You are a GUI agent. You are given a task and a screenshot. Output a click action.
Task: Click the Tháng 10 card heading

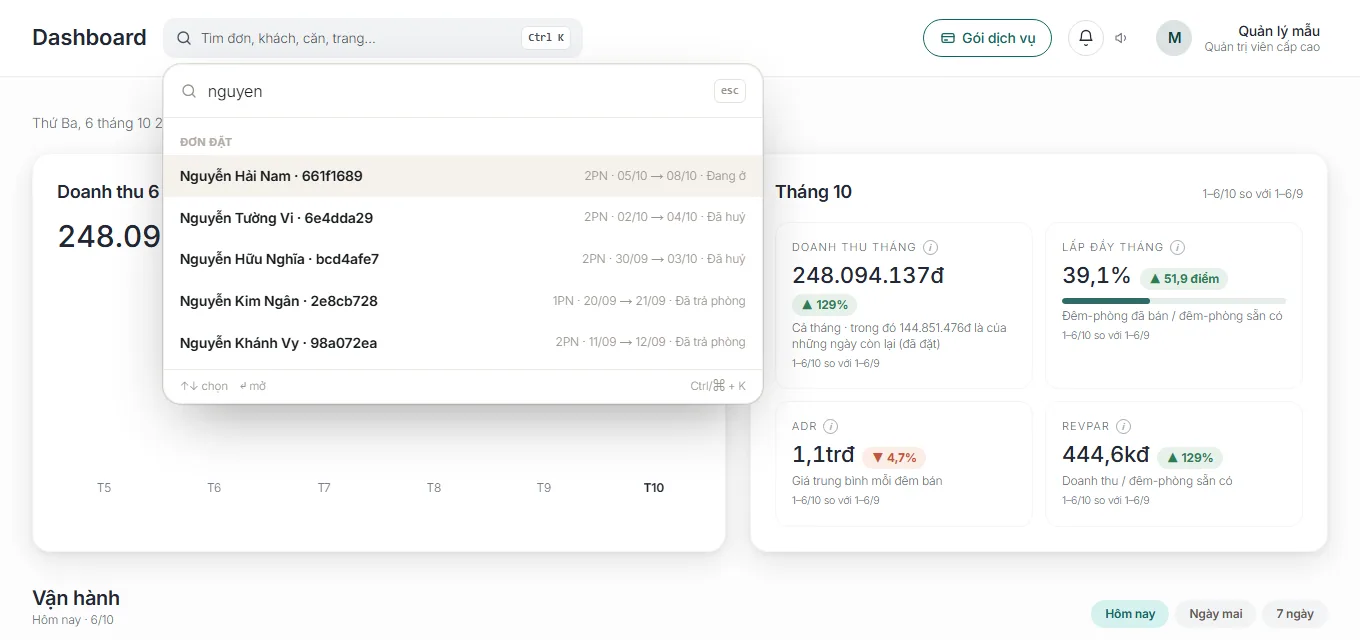(x=813, y=192)
